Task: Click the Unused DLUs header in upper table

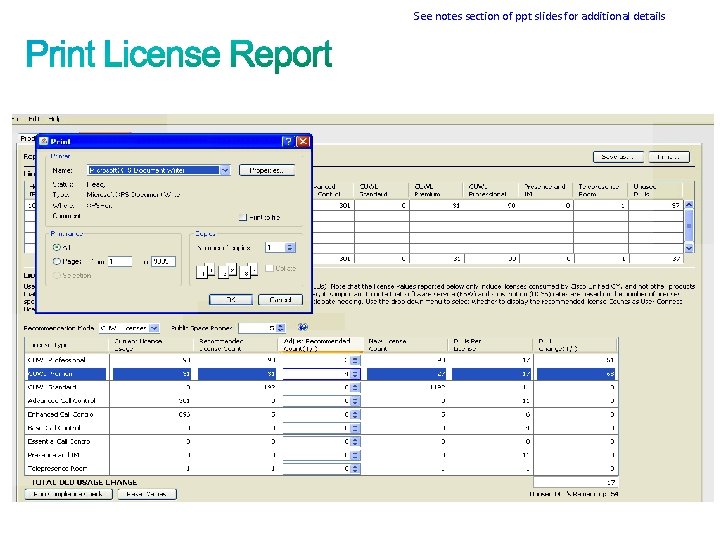Action: (655, 190)
